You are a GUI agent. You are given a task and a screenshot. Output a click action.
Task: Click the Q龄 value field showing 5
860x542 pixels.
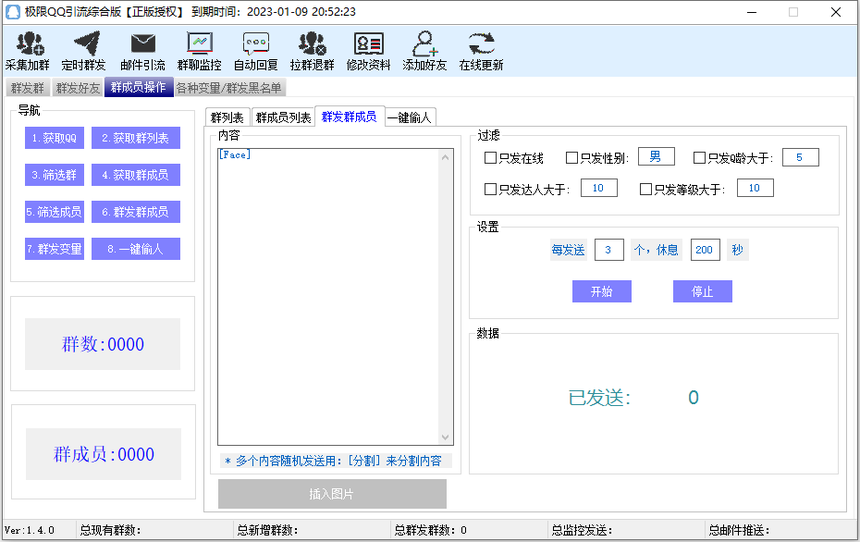(x=800, y=157)
